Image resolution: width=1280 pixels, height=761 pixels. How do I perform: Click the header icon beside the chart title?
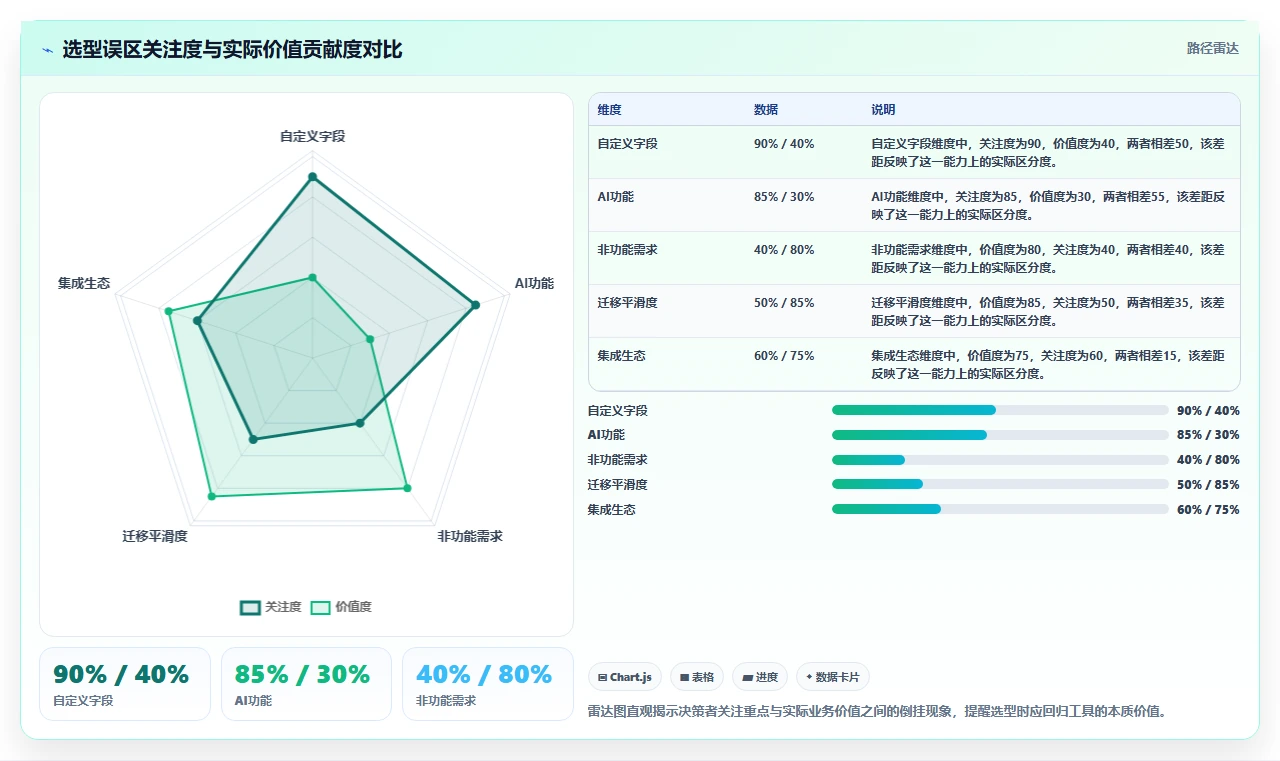pos(47,50)
